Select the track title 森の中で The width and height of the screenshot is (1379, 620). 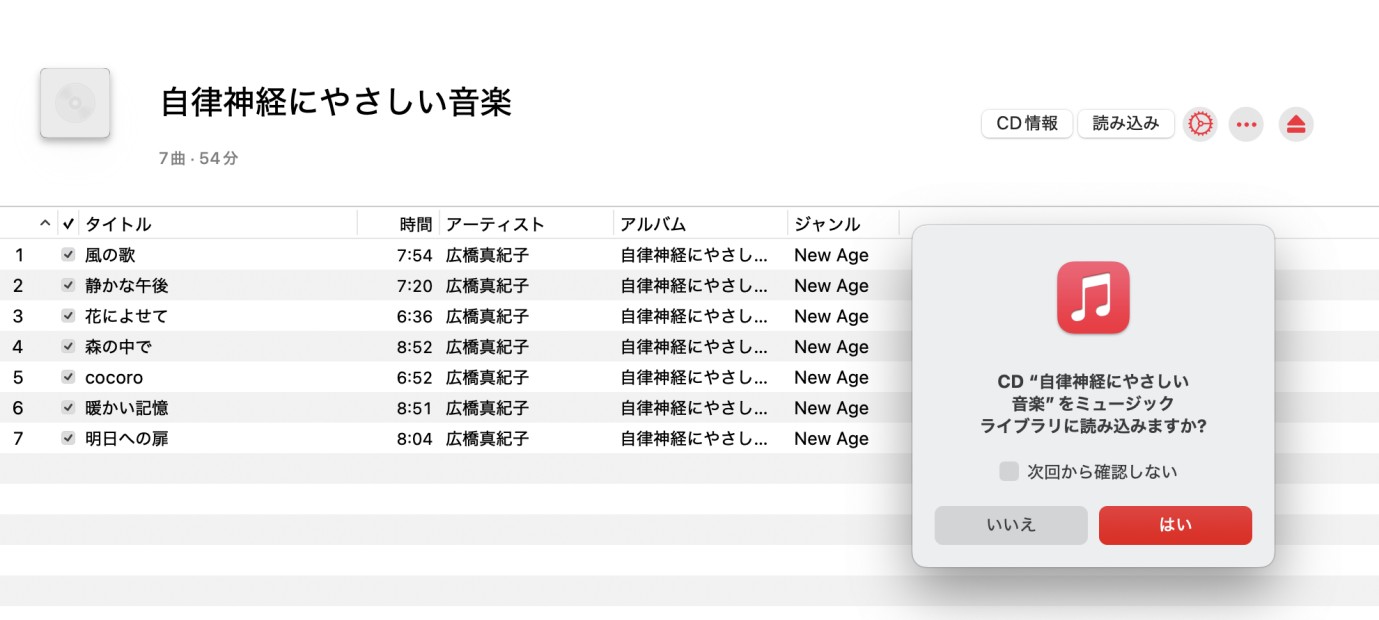pyautogui.click(x=118, y=347)
